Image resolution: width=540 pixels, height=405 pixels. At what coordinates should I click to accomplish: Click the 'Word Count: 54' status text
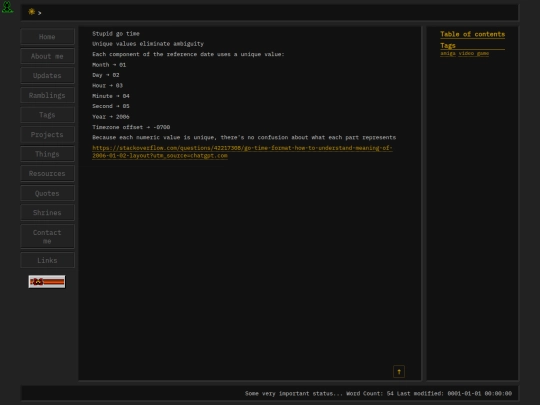[370, 393]
